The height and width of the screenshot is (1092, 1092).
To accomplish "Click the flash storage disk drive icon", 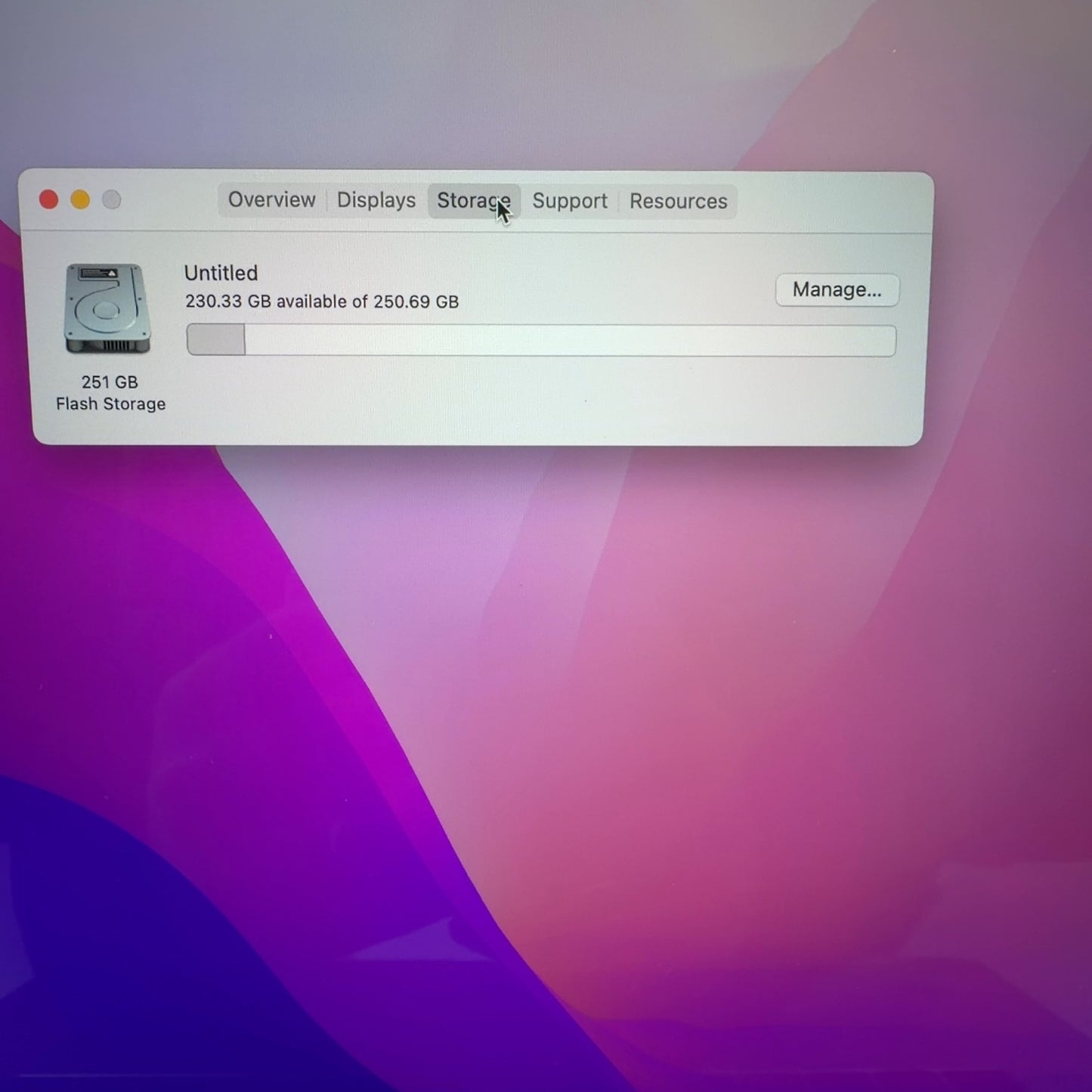I will coord(107,309).
